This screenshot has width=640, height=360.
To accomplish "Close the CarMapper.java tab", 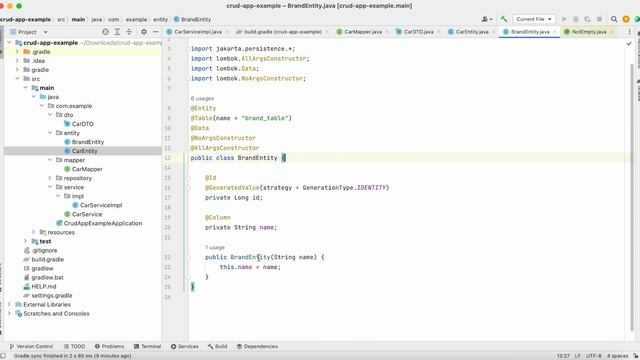I will 387,32.
